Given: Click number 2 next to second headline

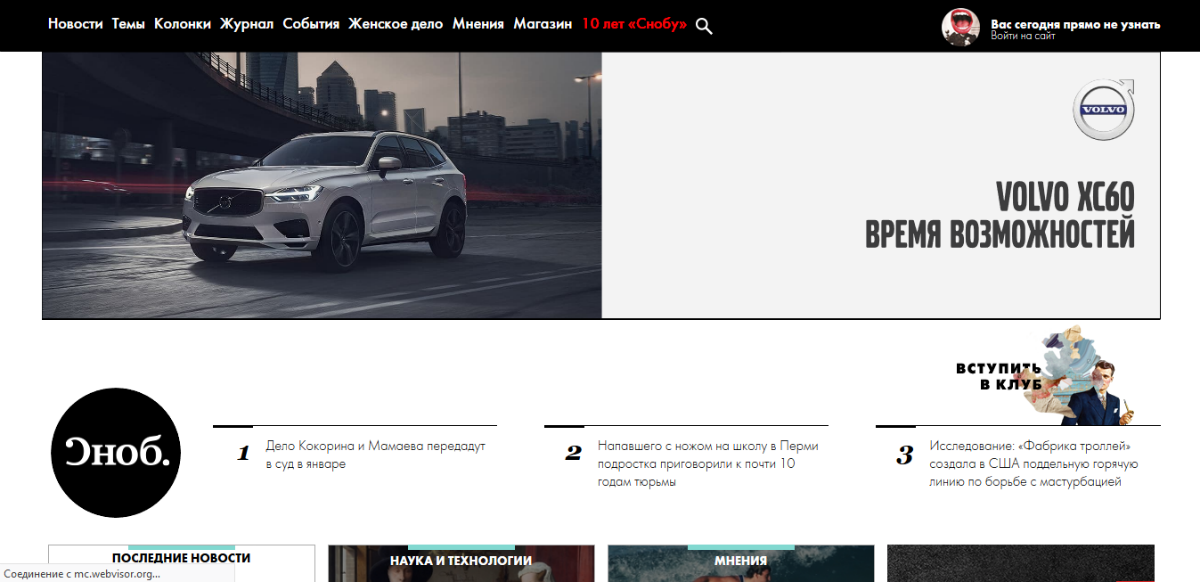Looking at the screenshot, I should click(x=573, y=454).
